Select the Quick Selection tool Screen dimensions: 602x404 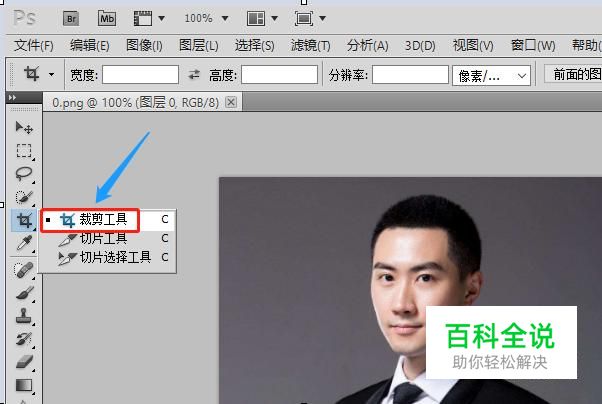(24, 197)
